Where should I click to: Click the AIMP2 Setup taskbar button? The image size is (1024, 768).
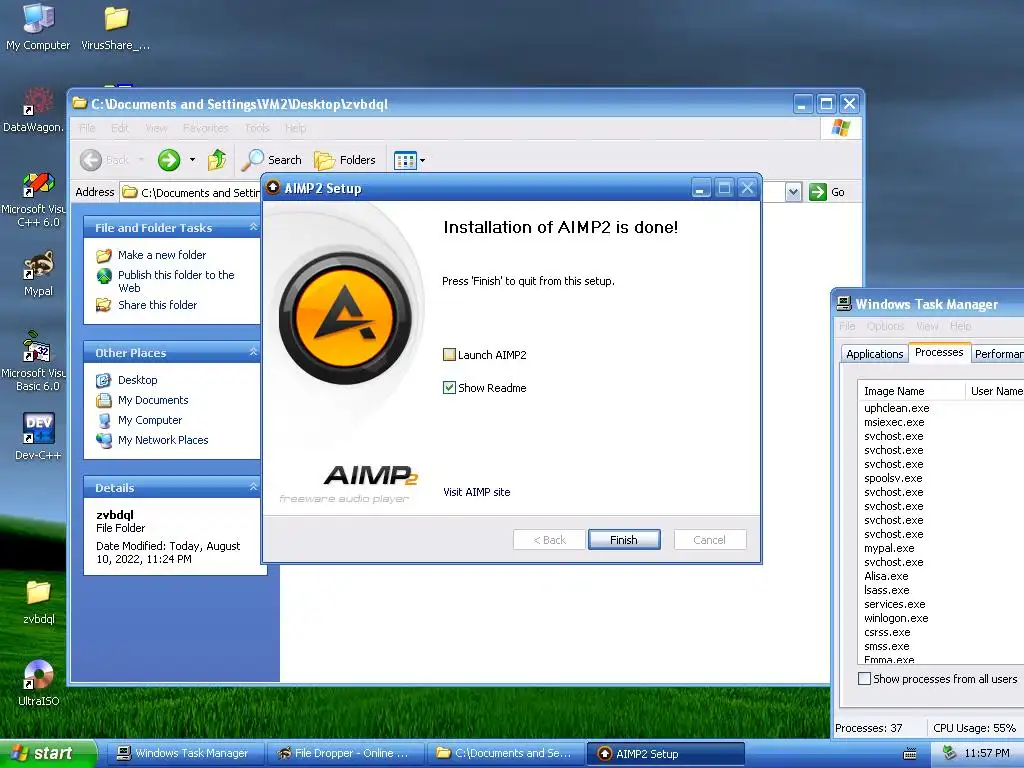click(x=666, y=753)
